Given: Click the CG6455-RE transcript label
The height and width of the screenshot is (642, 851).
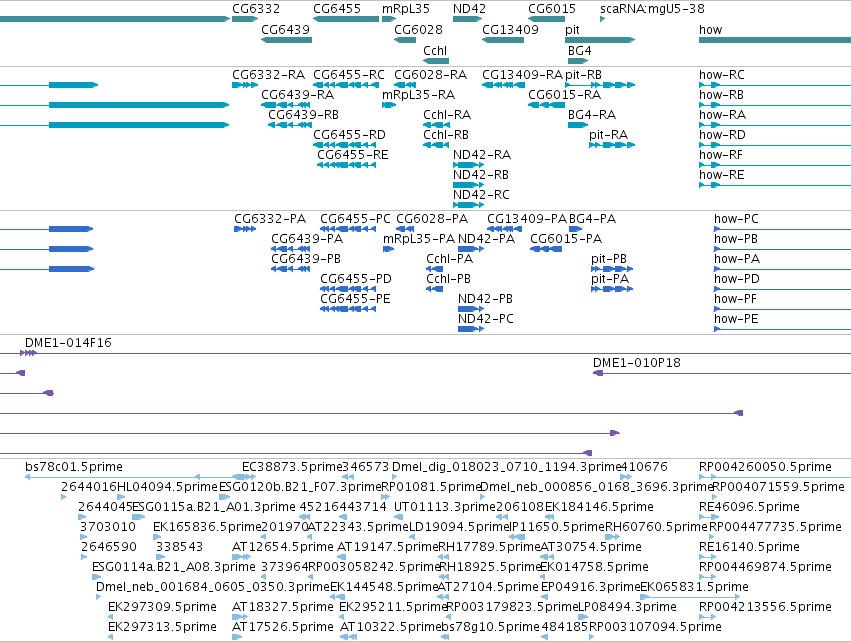Looking at the screenshot, I should [x=352, y=155].
